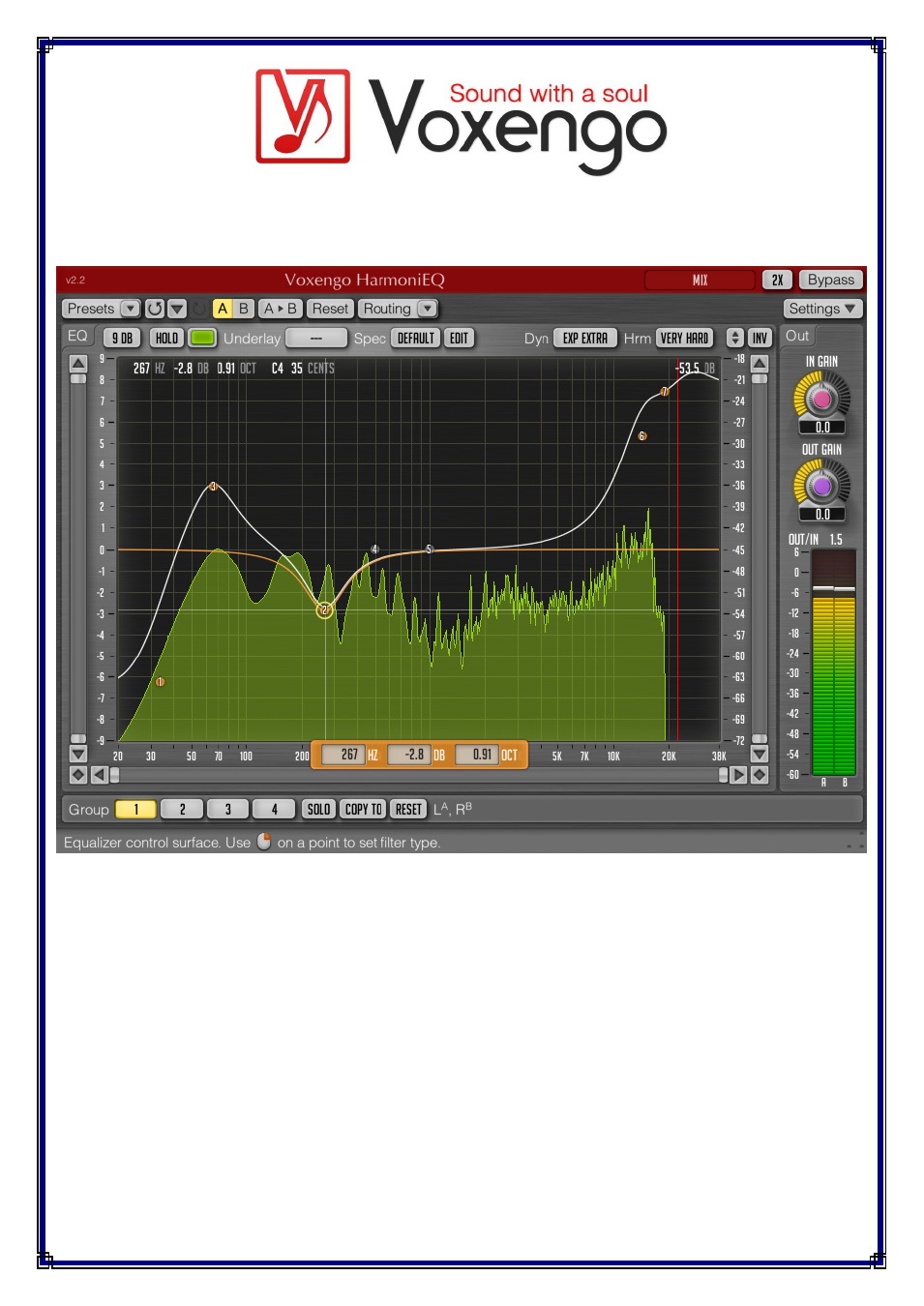Toggle spectrum HOLD

tap(167, 339)
